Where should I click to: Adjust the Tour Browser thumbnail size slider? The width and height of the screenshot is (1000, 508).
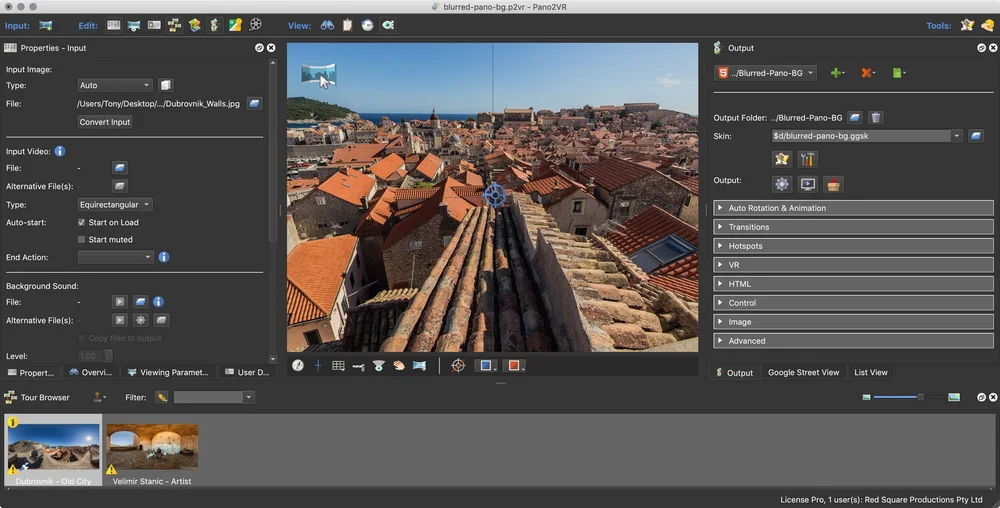click(x=919, y=397)
